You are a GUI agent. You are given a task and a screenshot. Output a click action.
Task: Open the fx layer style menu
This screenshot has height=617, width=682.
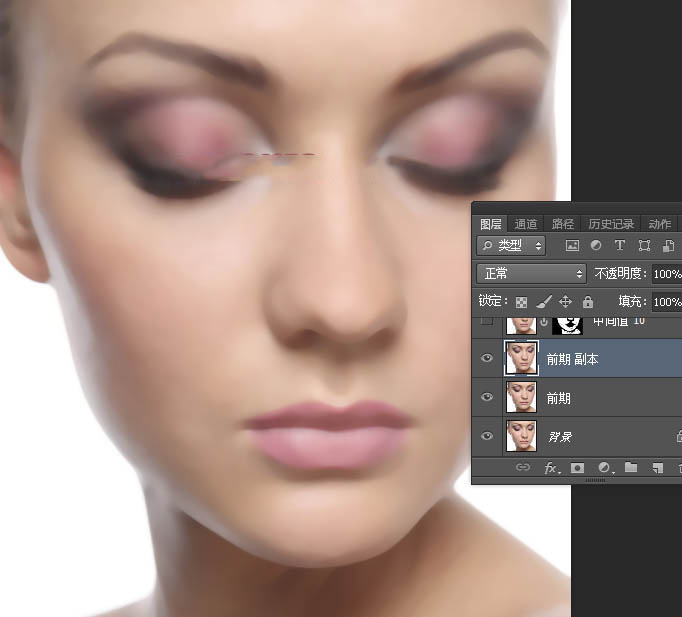550,467
